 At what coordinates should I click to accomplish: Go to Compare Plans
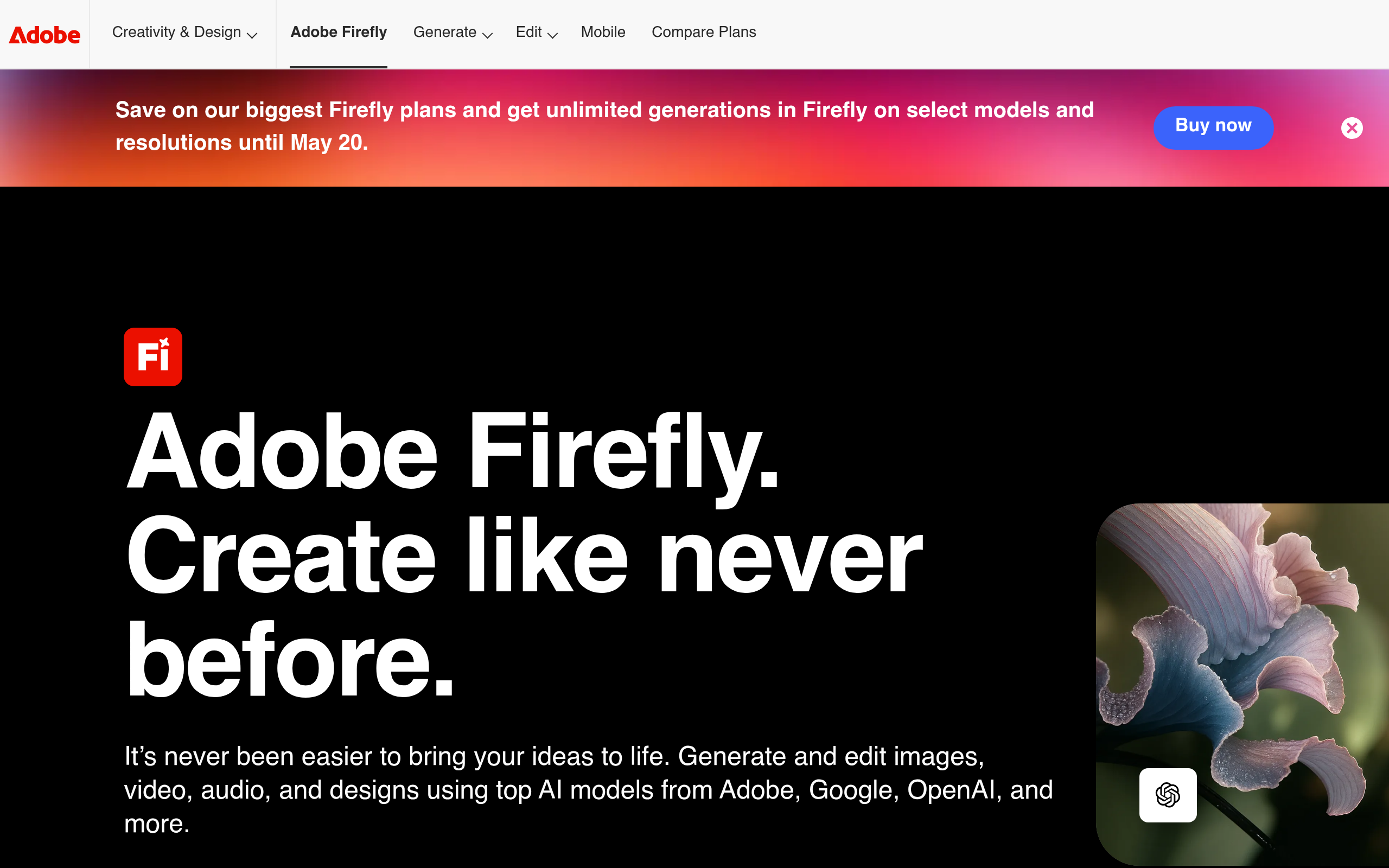click(x=704, y=33)
